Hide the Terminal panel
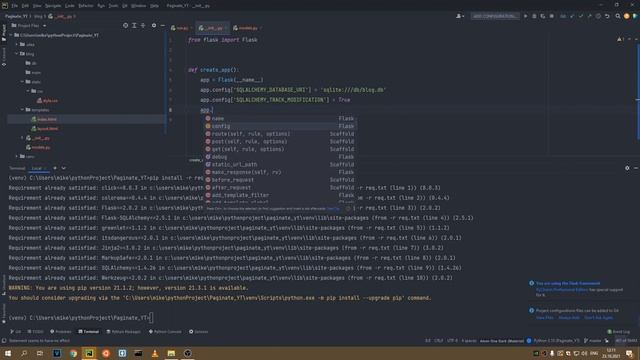The image size is (640, 360). point(636,168)
